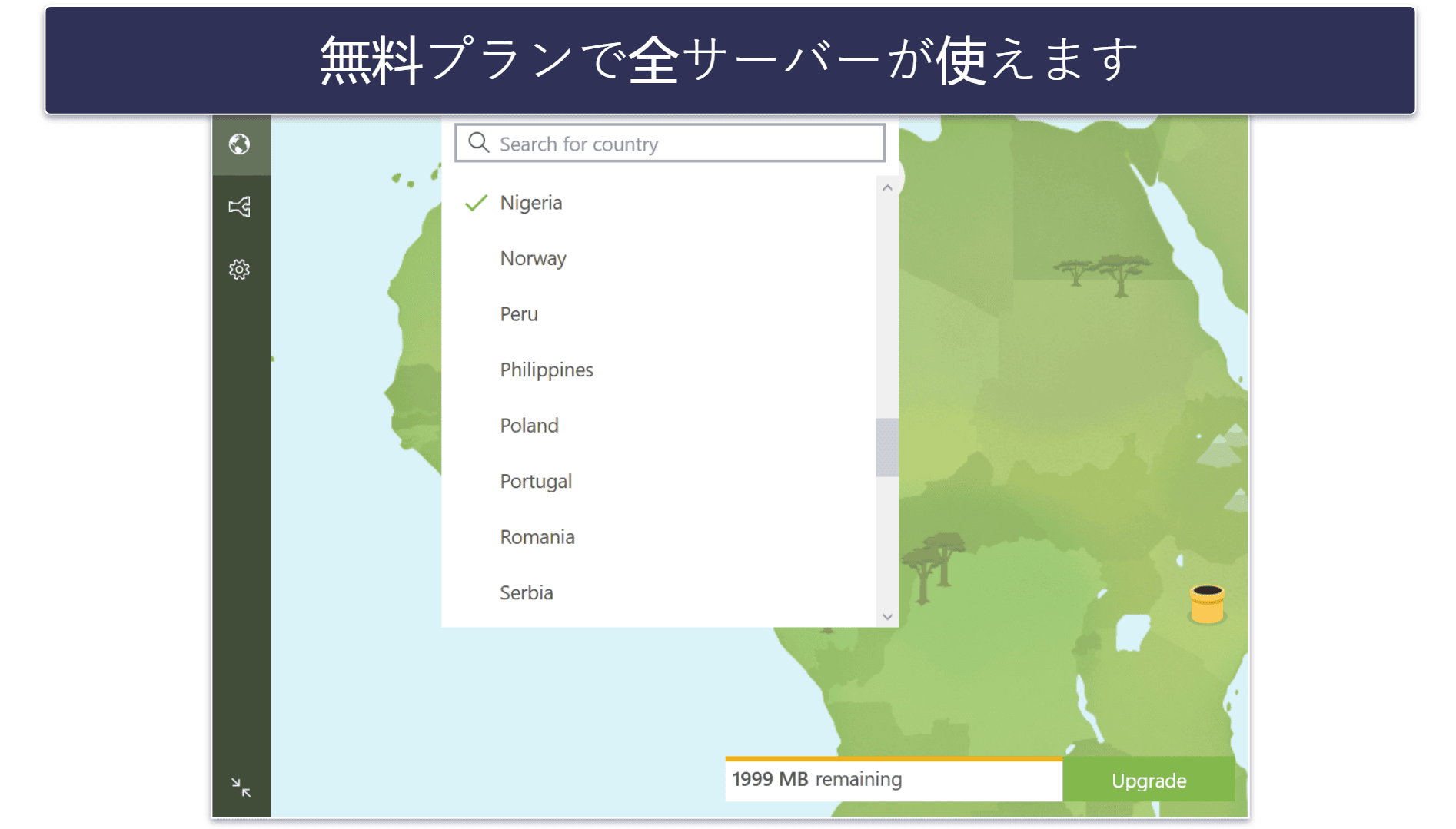1456x829 pixels.
Task: Click the scroll up arrow of the list
Action: pos(887,187)
